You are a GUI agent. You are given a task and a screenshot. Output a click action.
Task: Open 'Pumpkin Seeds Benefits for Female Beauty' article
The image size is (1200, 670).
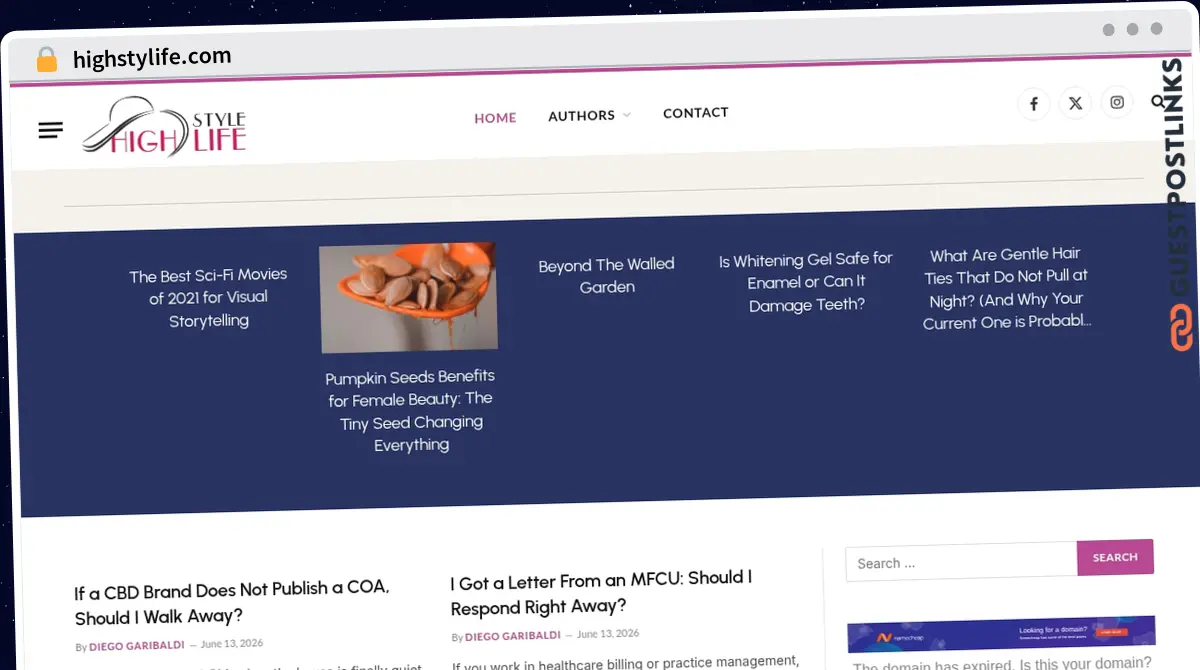point(411,410)
